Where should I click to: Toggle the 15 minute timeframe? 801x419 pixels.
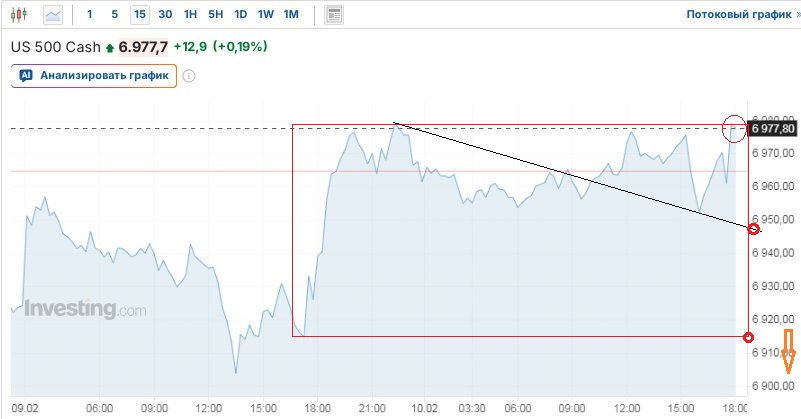click(139, 15)
